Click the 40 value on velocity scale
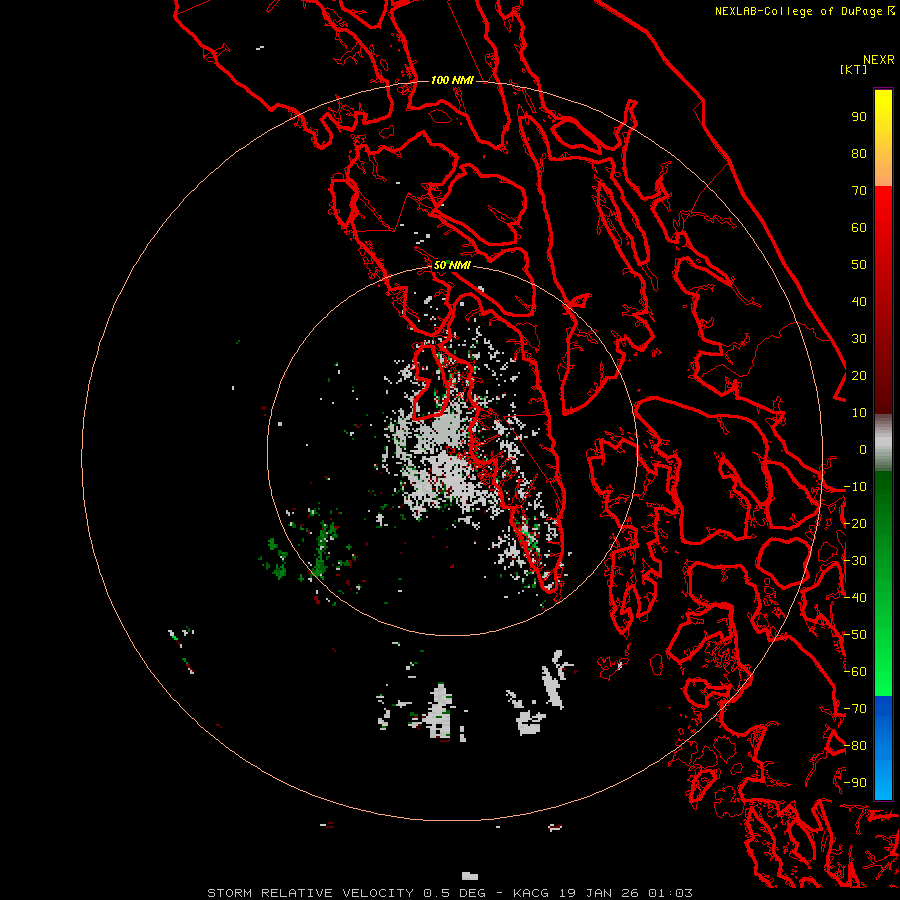This screenshot has width=900, height=900. point(859,302)
